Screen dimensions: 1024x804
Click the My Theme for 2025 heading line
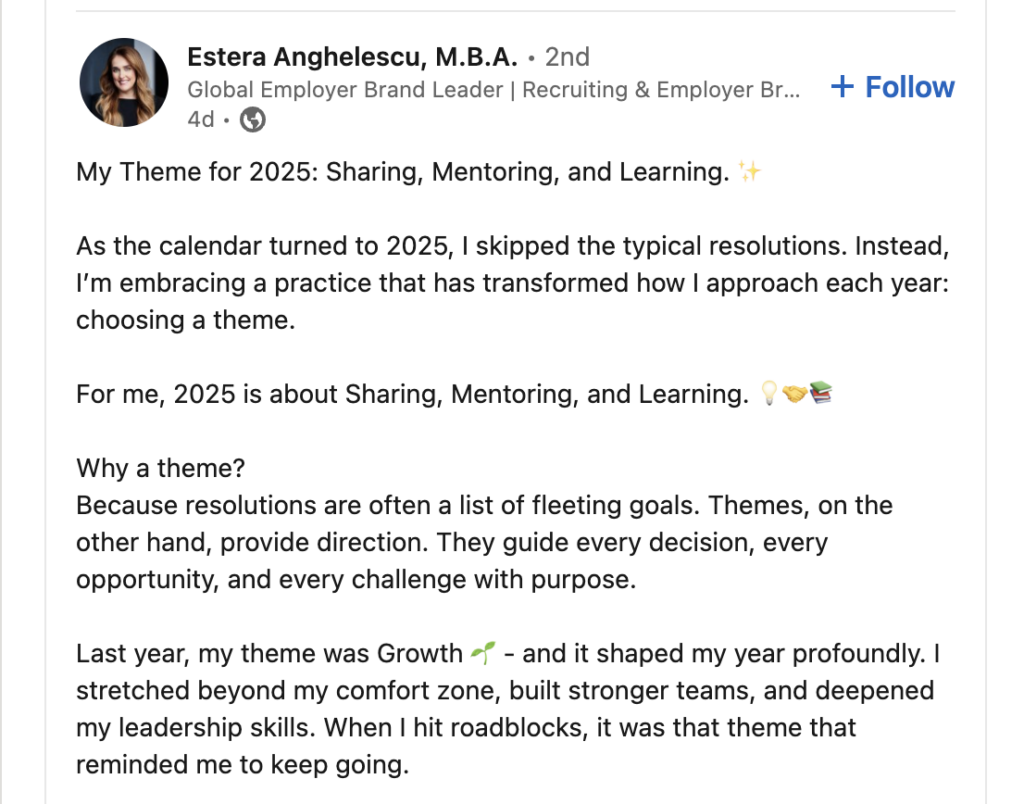[419, 172]
